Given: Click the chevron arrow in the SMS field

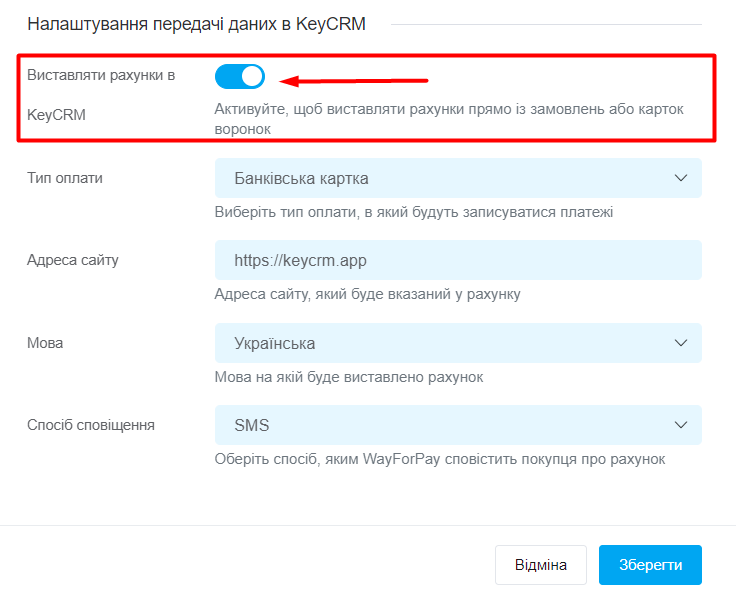Looking at the screenshot, I should pos(681,425).
